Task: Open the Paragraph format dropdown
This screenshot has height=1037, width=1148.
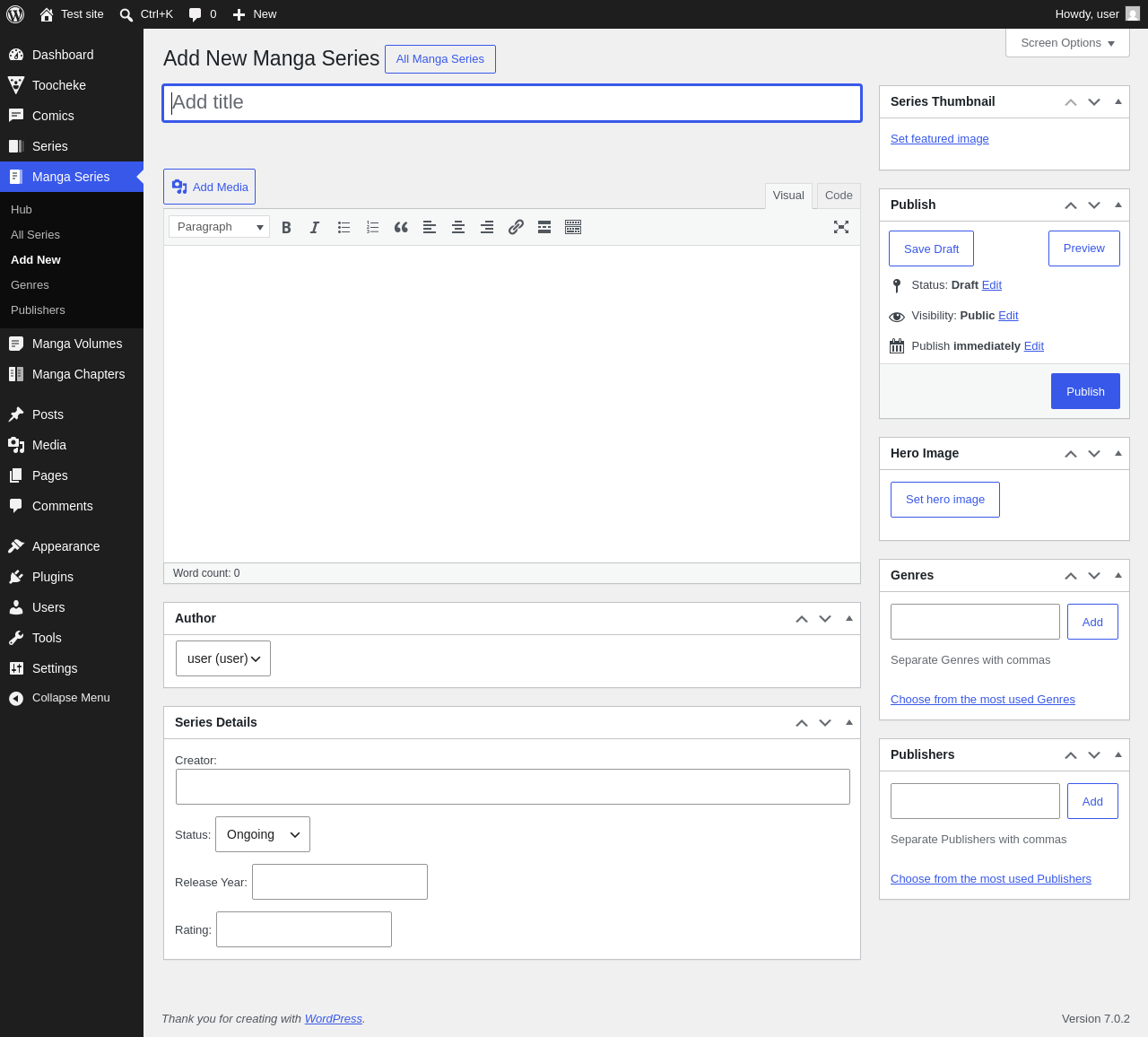Action: click(219, 227)
